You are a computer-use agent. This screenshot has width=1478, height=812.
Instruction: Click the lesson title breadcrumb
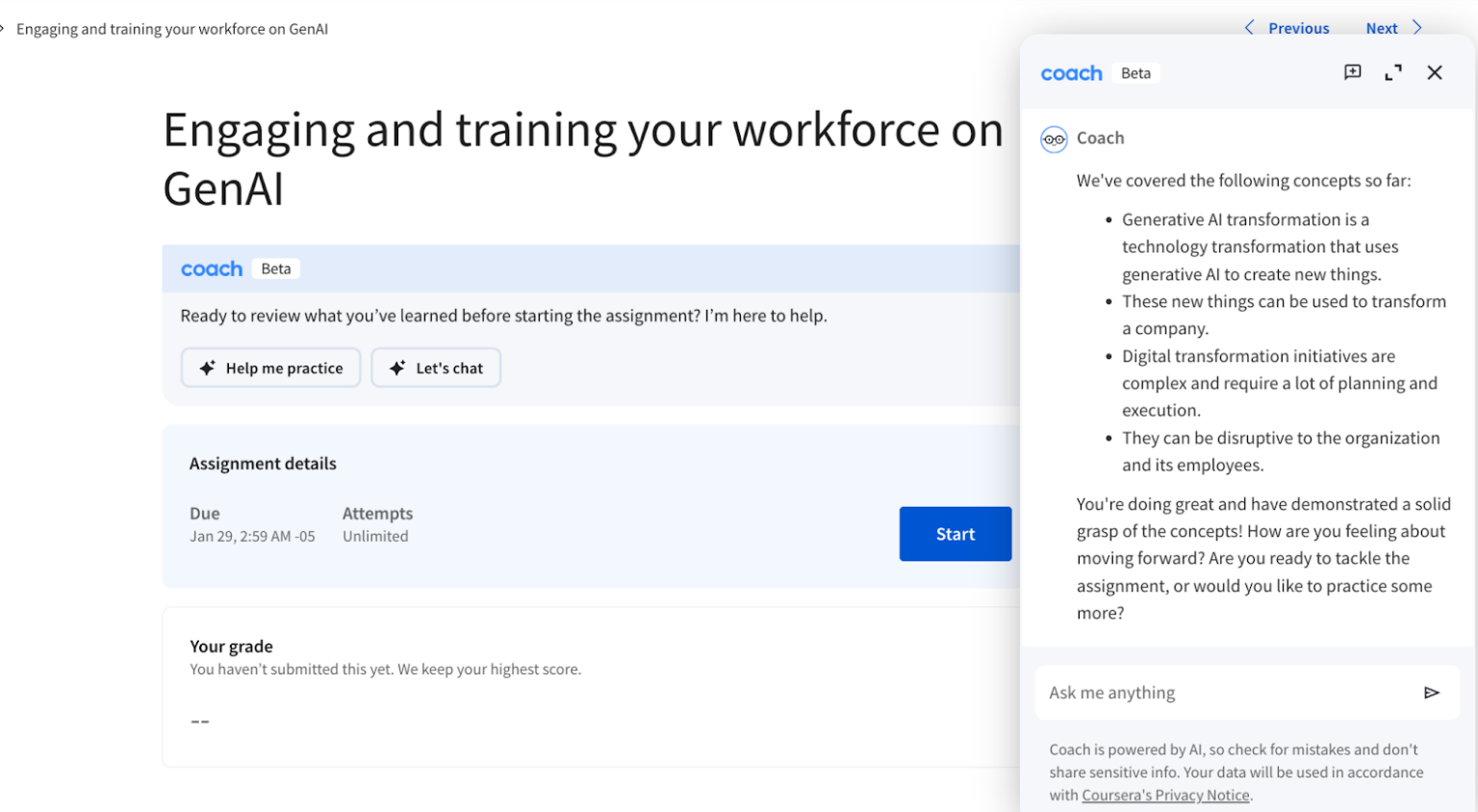click(x=172, y=28)
